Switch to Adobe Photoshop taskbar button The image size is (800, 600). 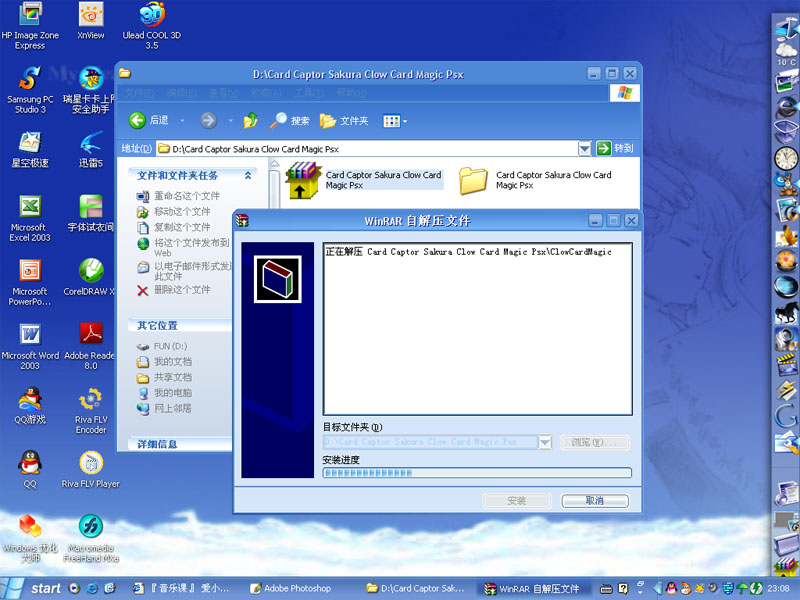pyautogui.click(x=291, y=588)
